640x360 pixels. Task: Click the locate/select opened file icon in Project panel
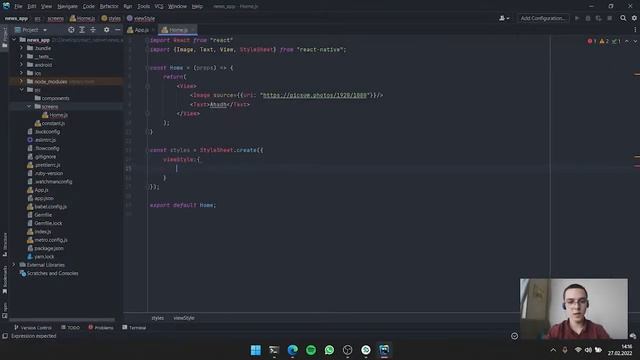point(71,30)
